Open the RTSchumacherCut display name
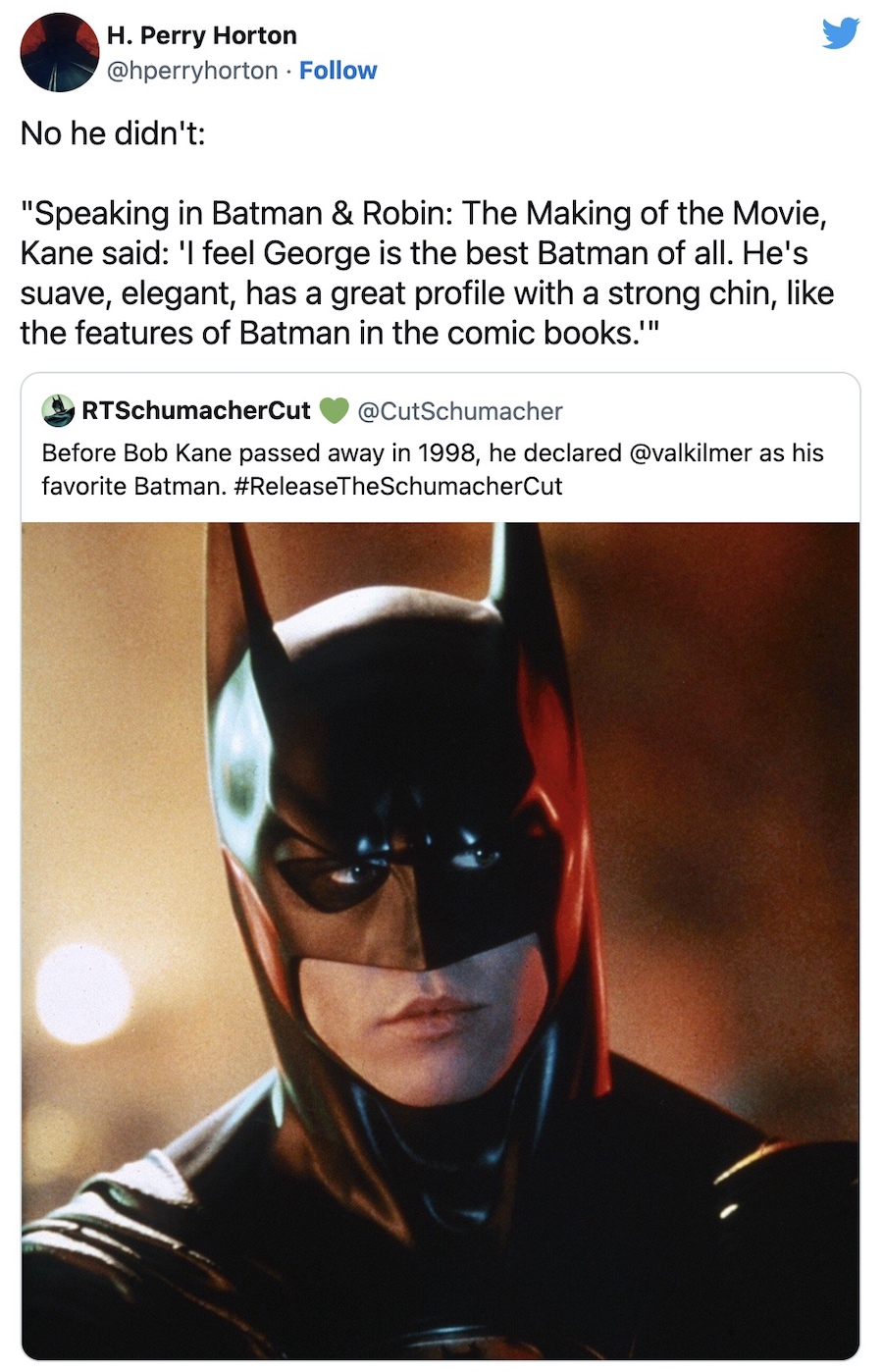The height and width of the screenshot is (1372, 883). [196, 410]
